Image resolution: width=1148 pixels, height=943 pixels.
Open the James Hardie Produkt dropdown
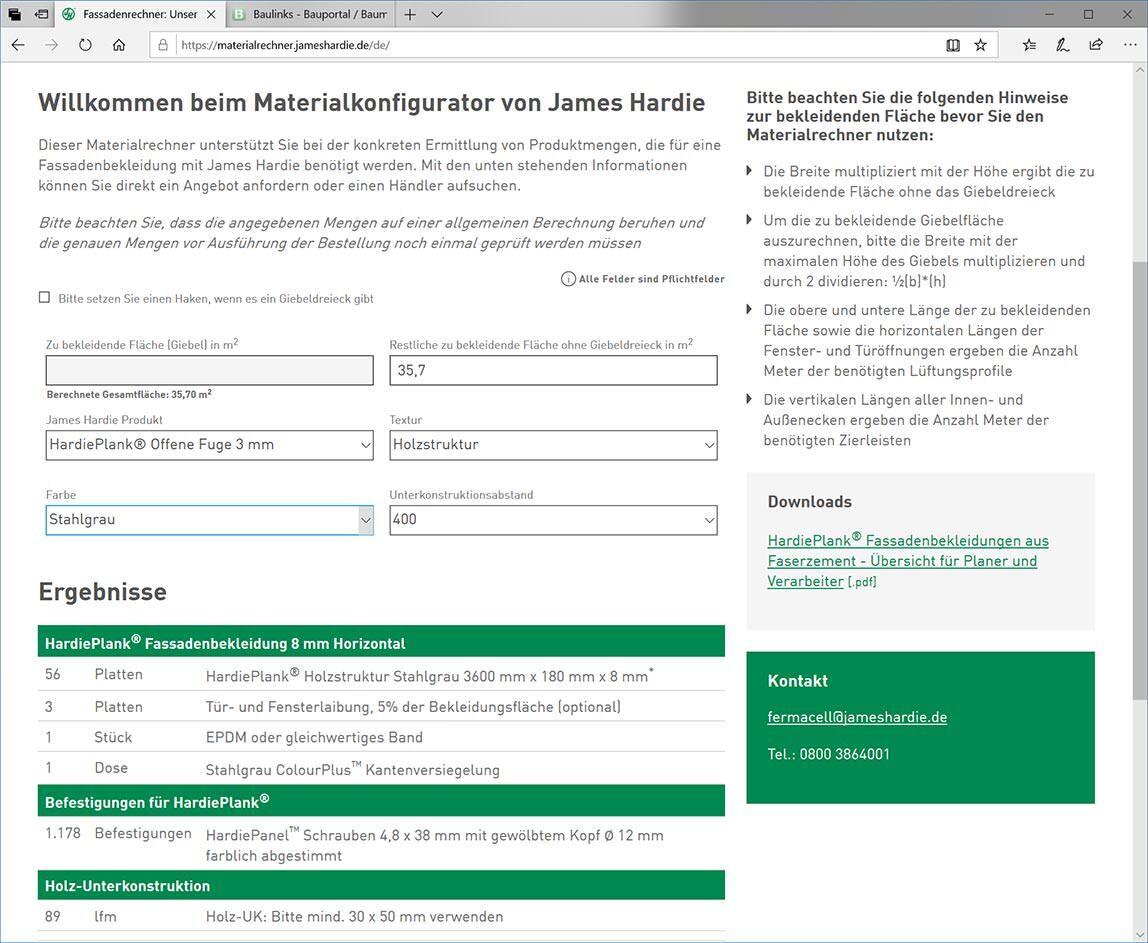[209, 445]
